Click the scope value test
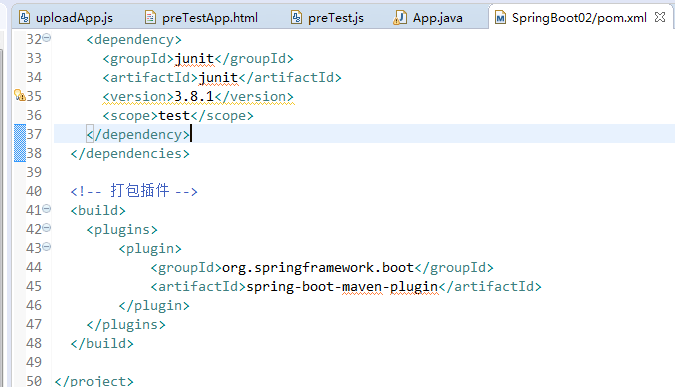675x387 pixels. click(174, 115)
